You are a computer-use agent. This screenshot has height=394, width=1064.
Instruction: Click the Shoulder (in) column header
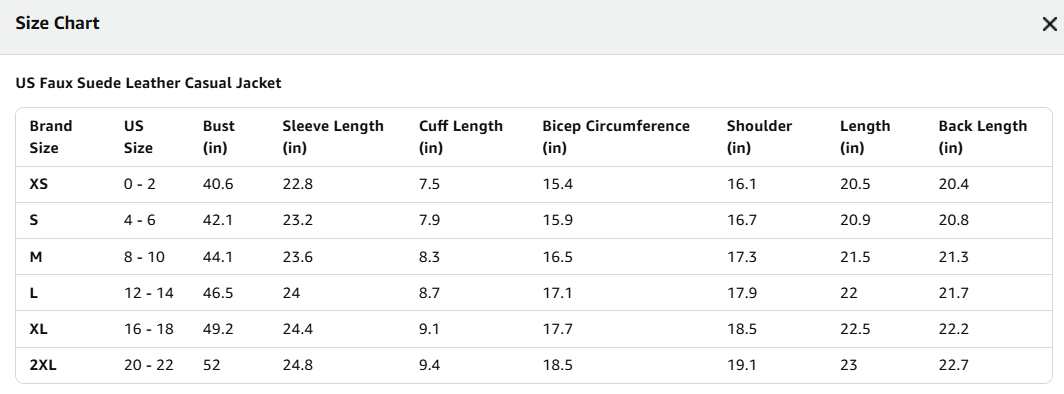[759, 137]
